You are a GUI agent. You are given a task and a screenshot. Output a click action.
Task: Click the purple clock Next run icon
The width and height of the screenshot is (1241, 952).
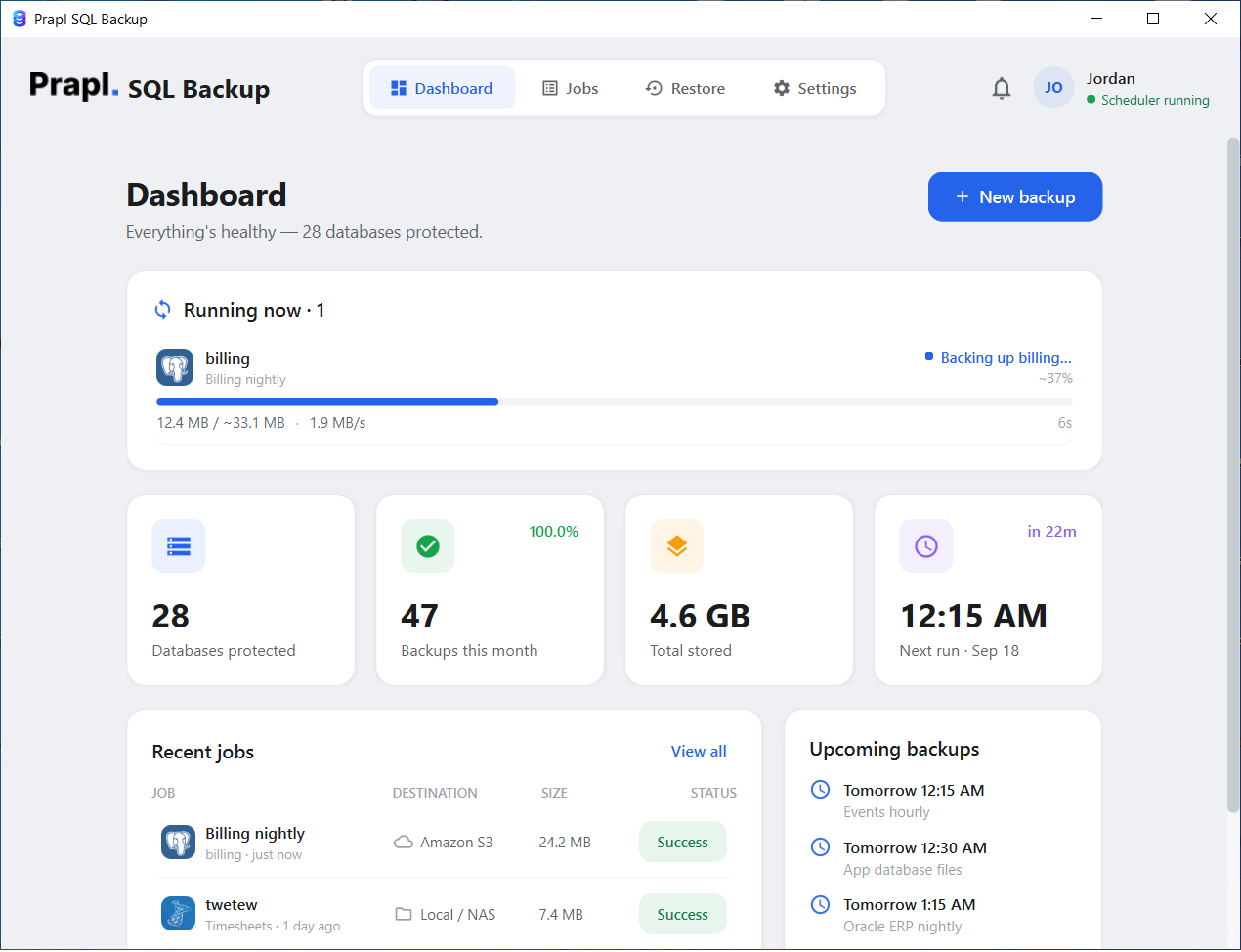(926, 545)
